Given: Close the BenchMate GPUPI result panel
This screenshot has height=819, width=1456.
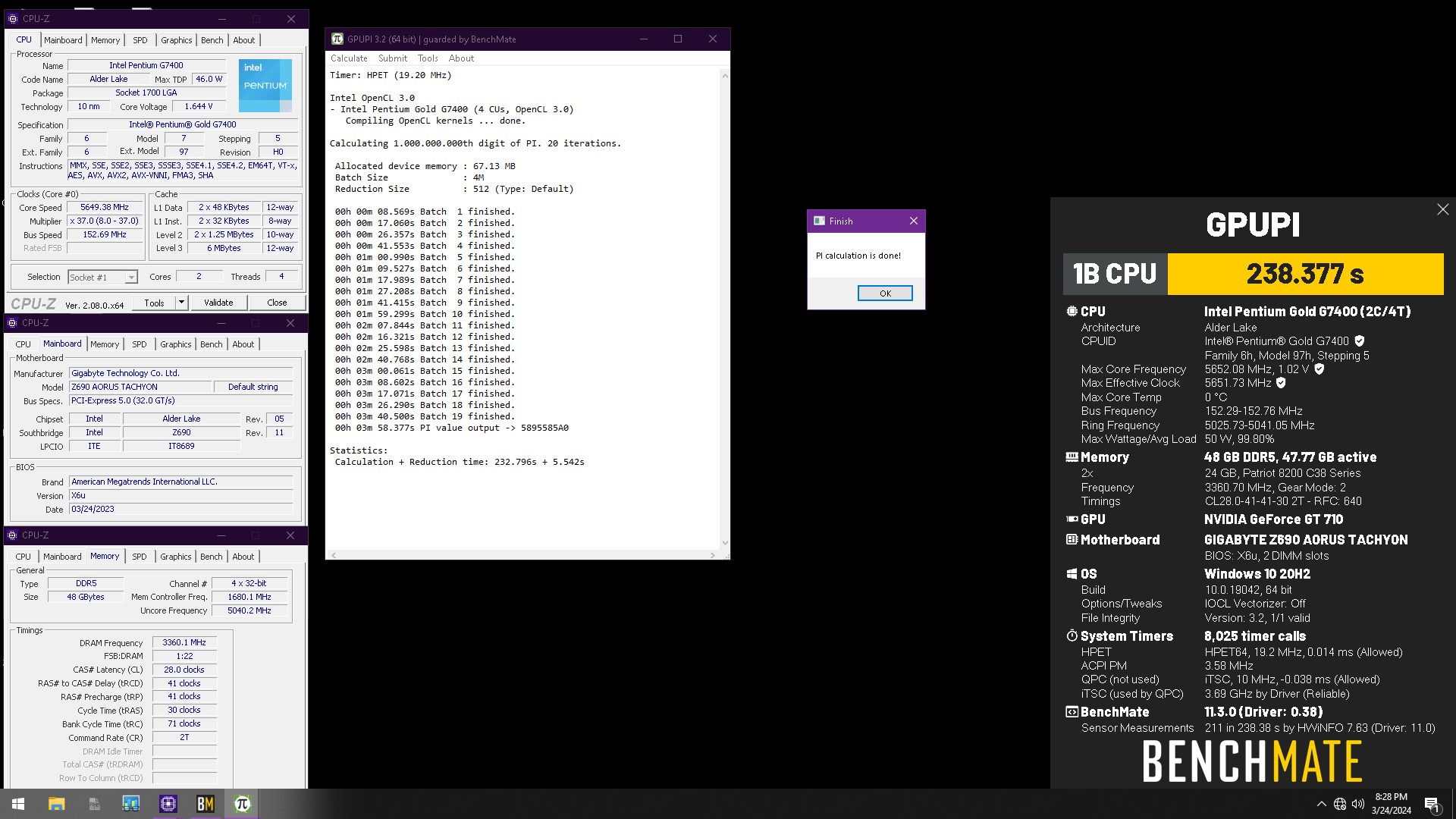Looking at the screenshot, I should coord(1442,209).
